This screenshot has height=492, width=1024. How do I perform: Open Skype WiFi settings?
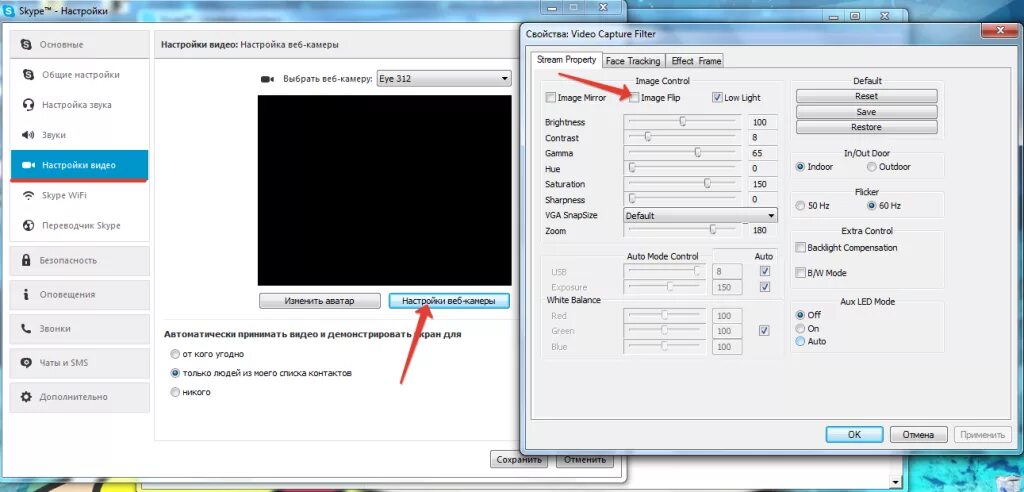(80, 195)
